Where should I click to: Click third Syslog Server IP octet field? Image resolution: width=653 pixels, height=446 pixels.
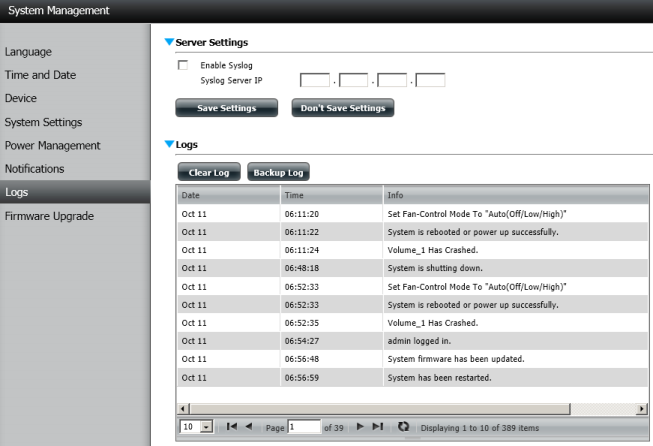(x=392, y=80)
